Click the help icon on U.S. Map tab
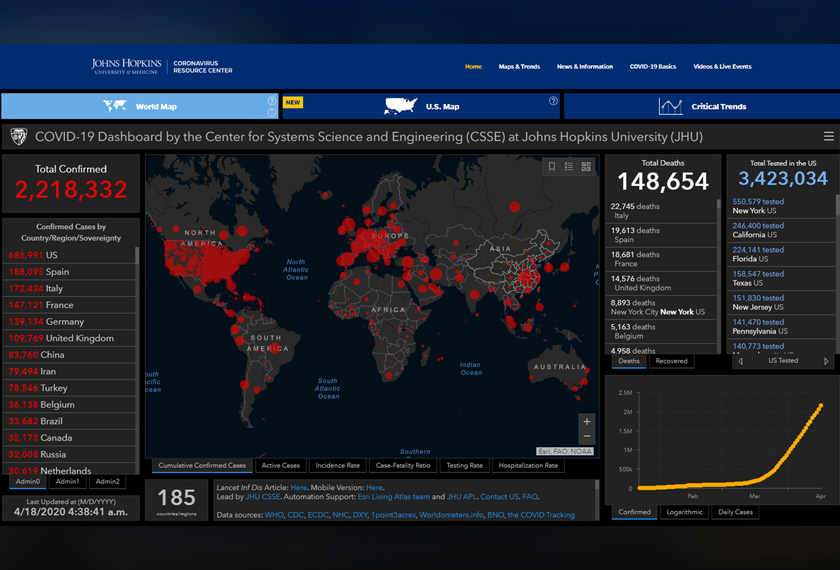The image size is (840, 570). 553,101
